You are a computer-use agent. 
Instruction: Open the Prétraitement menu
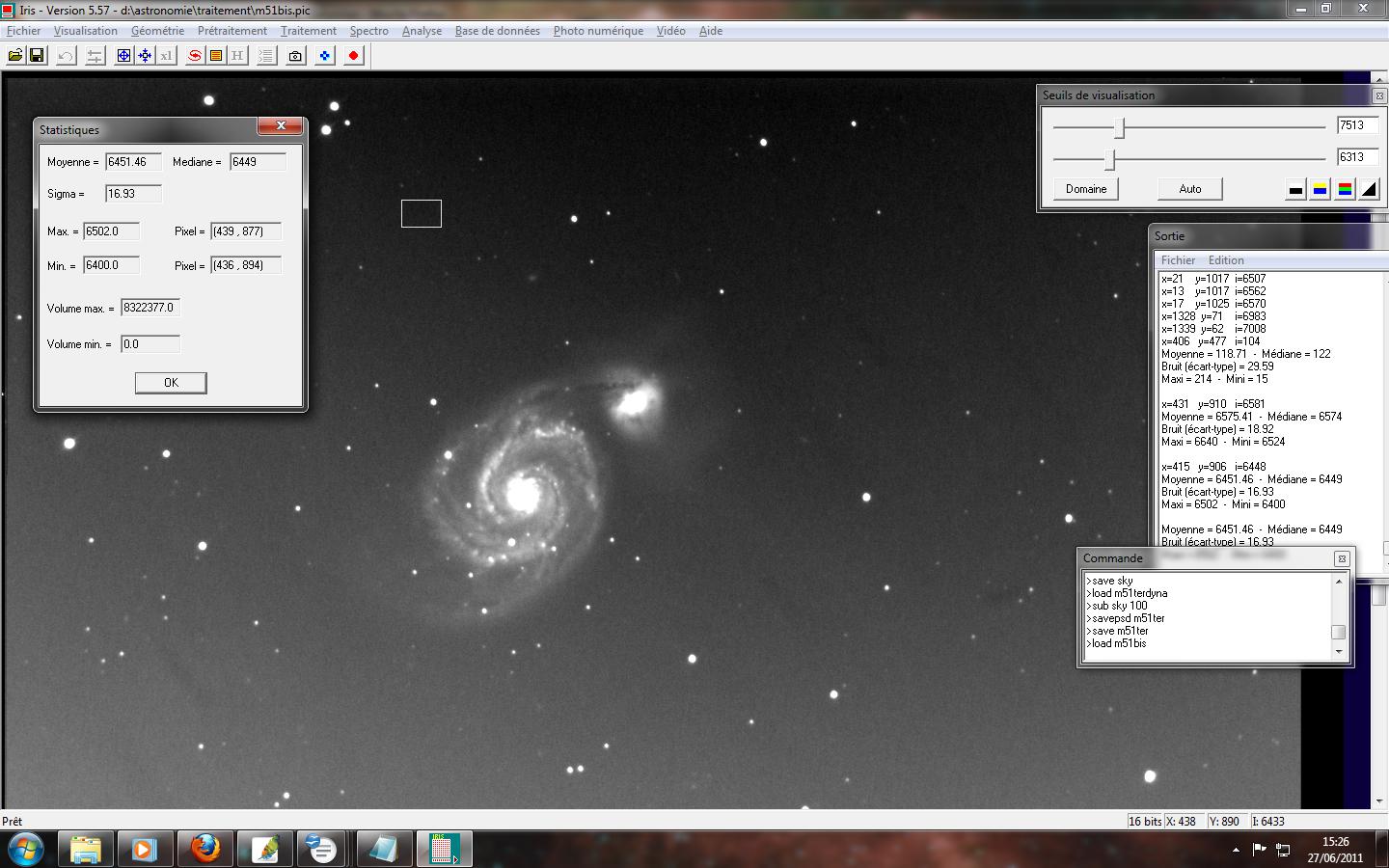[x=232, y=31]
